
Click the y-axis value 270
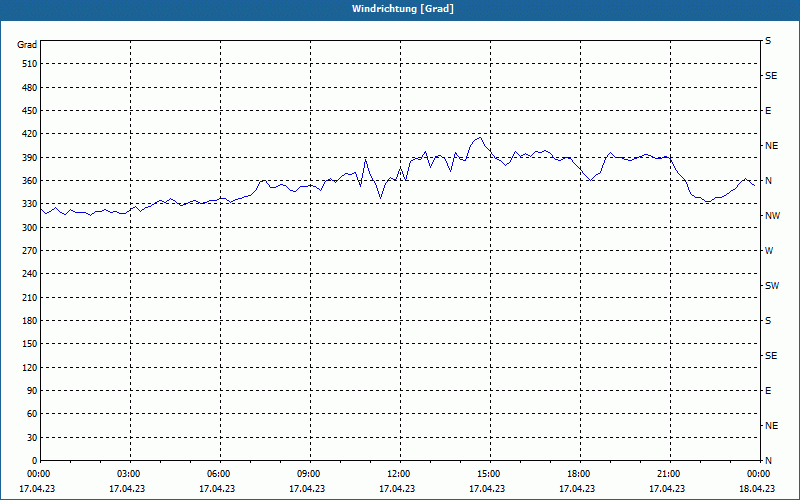tap(30, 251)
